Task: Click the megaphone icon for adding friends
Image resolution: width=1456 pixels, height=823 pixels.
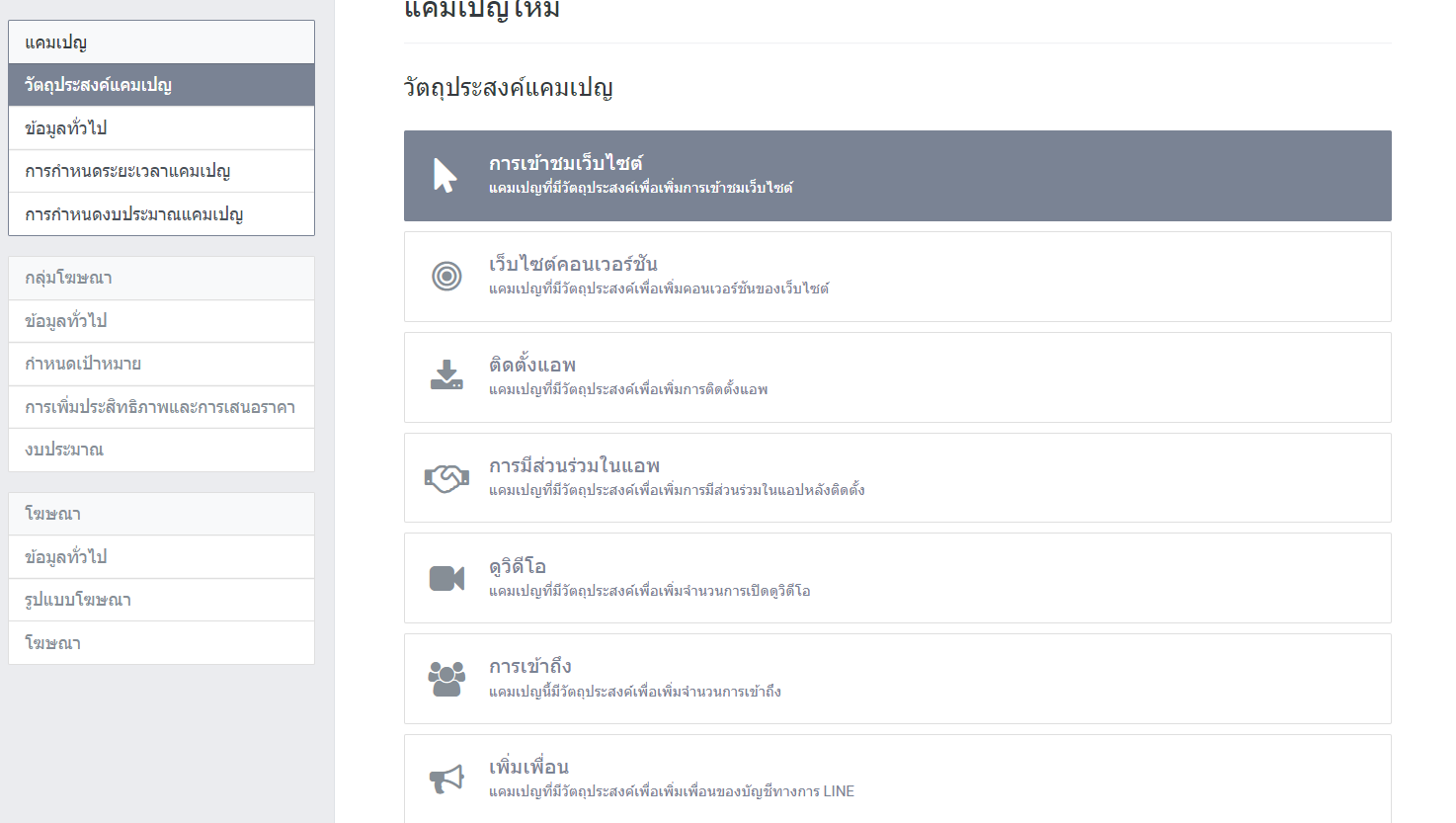Action: 446,779
